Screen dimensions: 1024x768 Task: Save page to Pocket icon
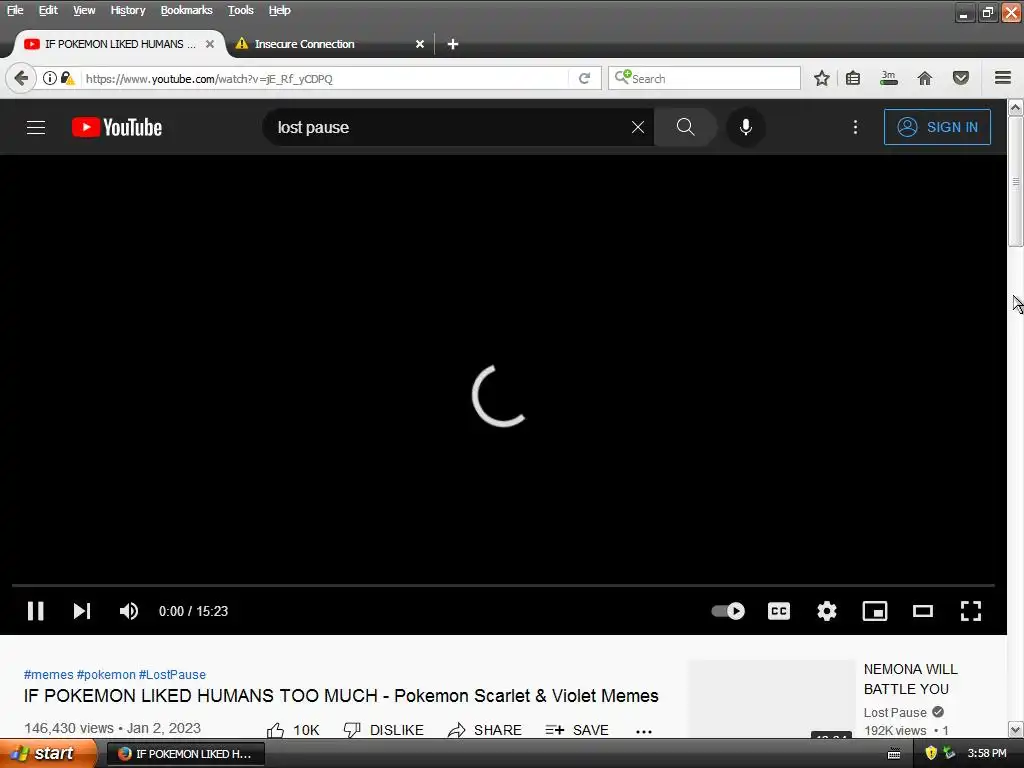pyautogui.click(x=961, y=78)
